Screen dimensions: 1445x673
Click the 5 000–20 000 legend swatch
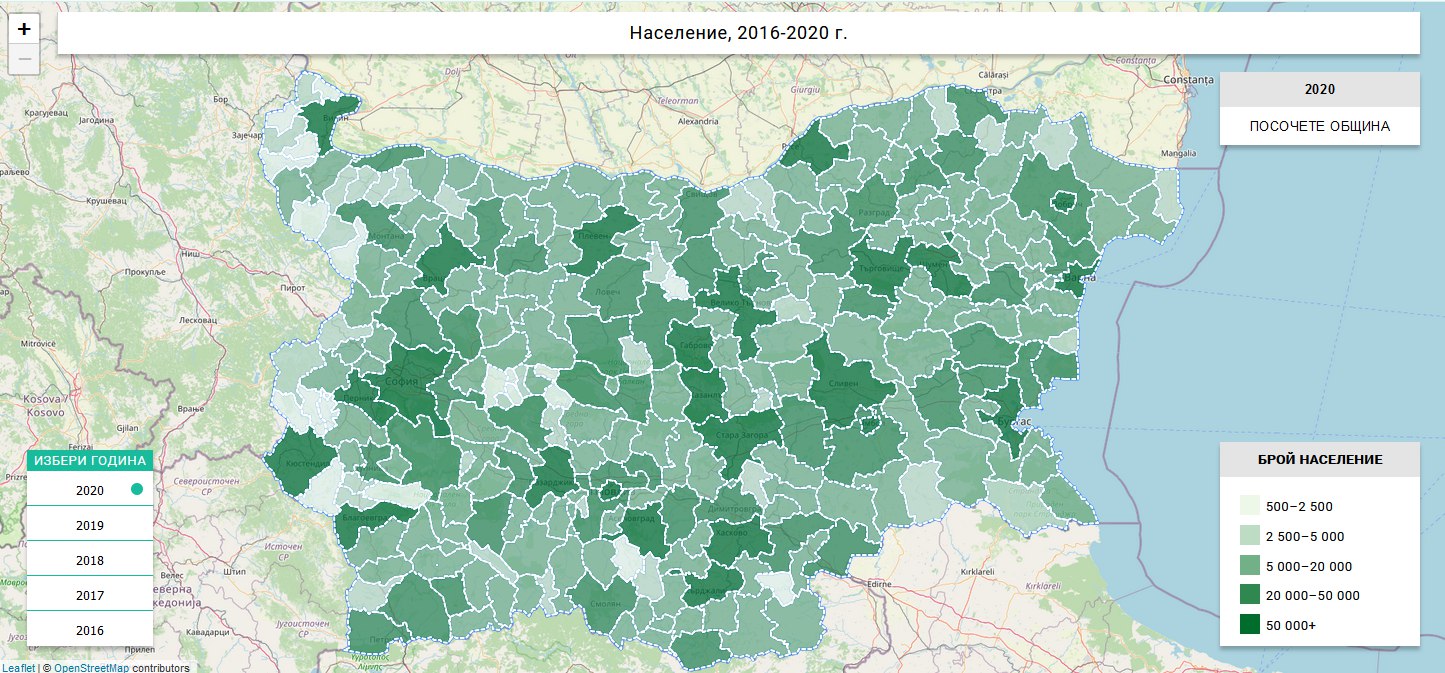pos(1250,566)
